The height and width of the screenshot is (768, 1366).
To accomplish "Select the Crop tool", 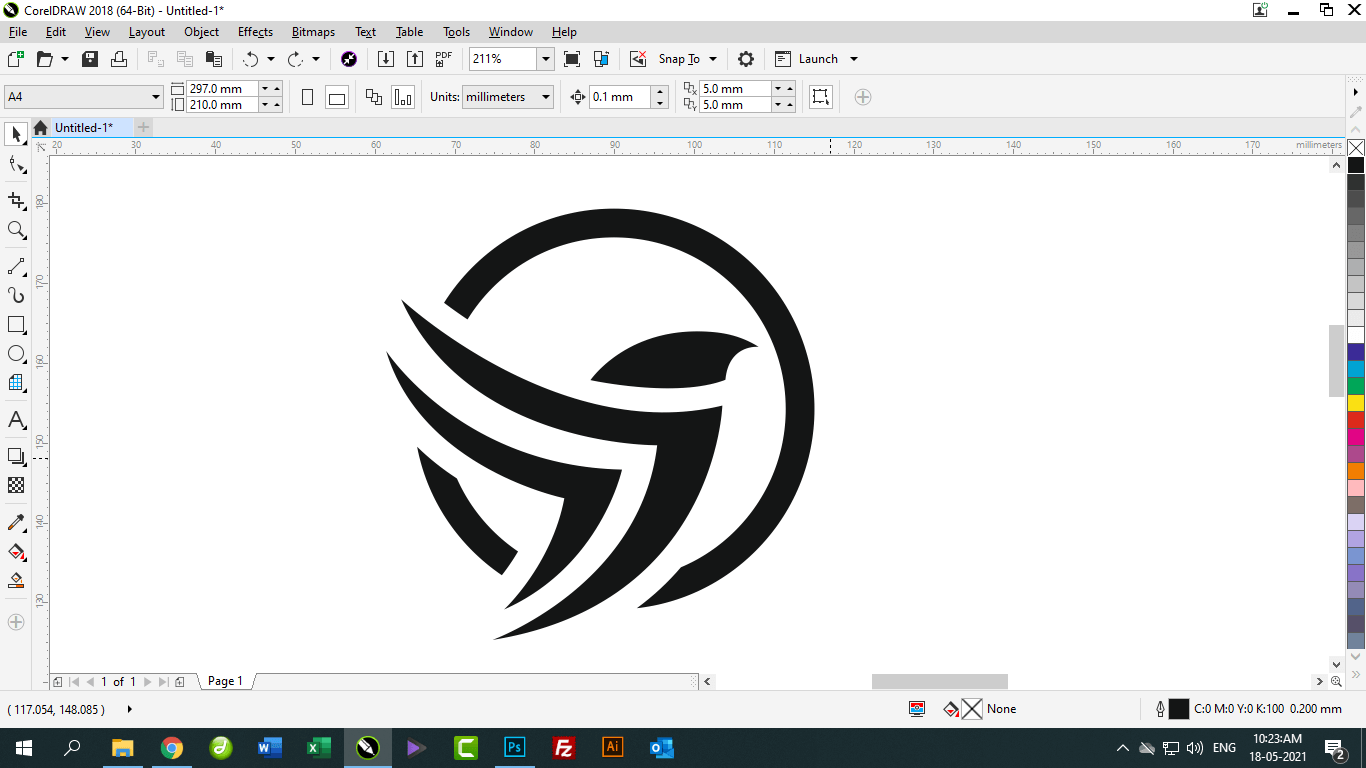I will [16, 201].
